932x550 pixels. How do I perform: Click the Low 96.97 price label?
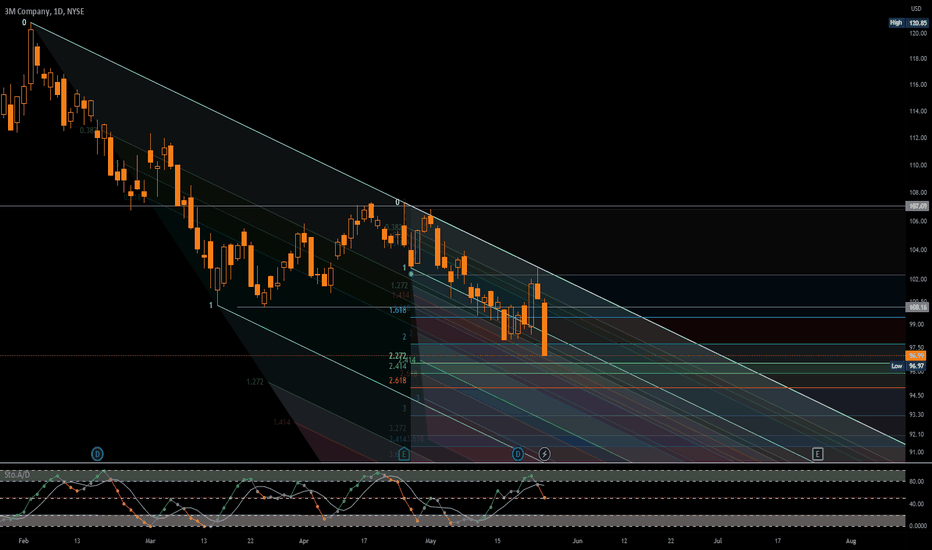908,366
